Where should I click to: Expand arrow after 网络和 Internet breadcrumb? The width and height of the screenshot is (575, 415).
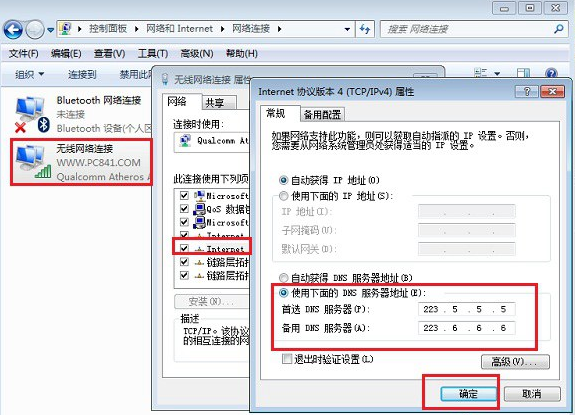coord(222,29)
